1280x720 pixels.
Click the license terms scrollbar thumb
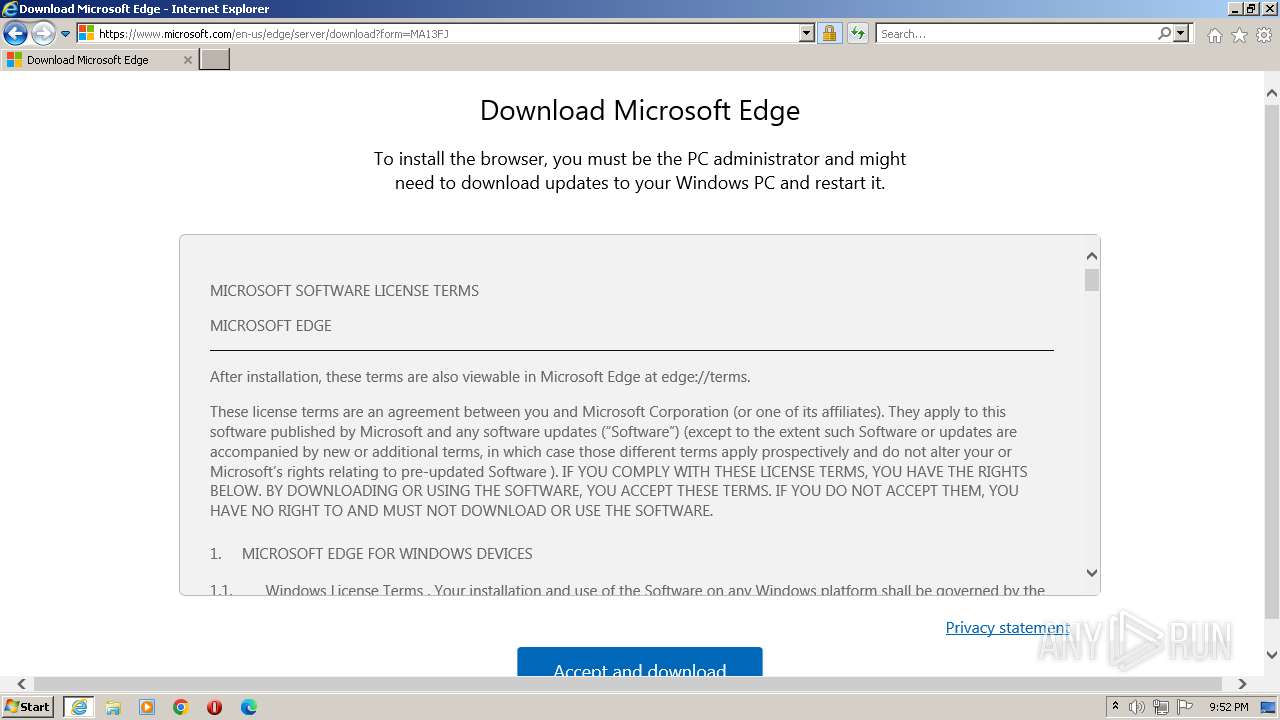pos(1092,280)
